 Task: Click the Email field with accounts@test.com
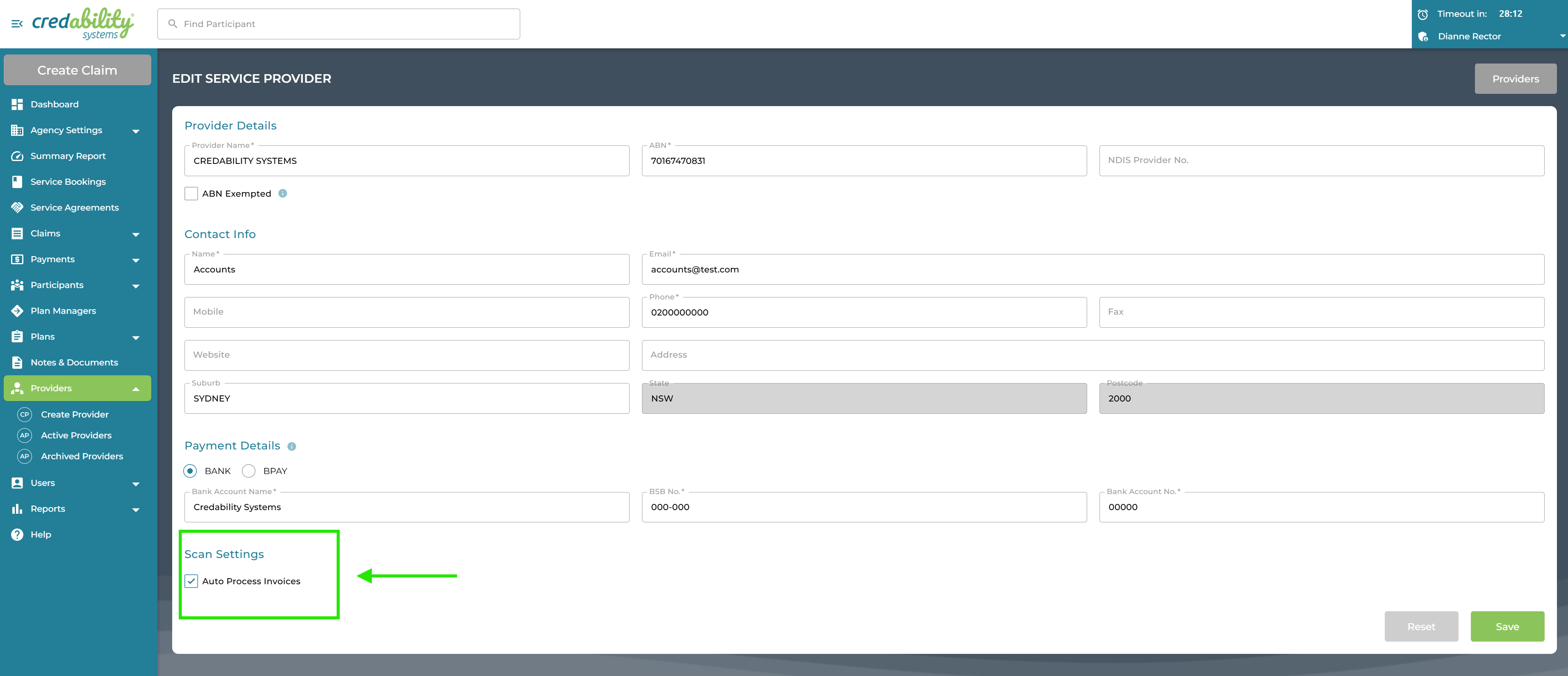[x=1092, y=270]
